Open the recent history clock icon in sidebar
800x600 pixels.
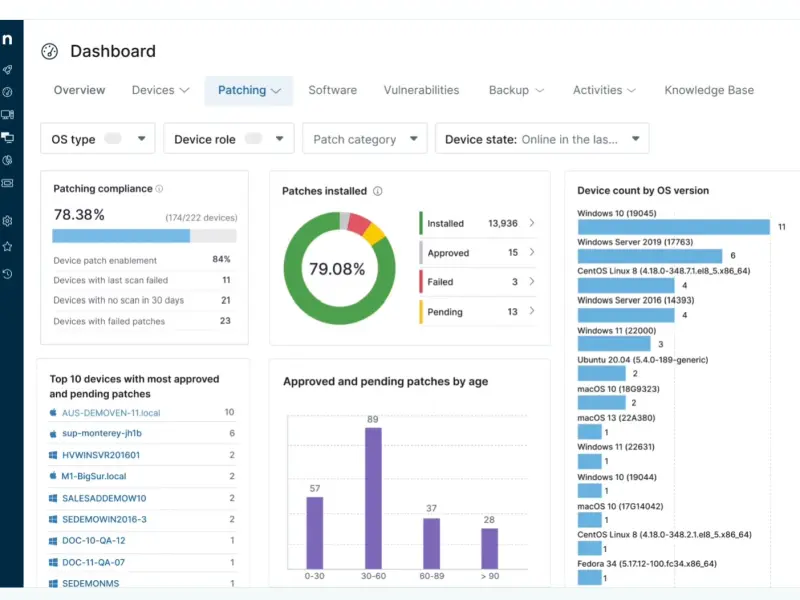pyautogui.click(x=7, y=273)
